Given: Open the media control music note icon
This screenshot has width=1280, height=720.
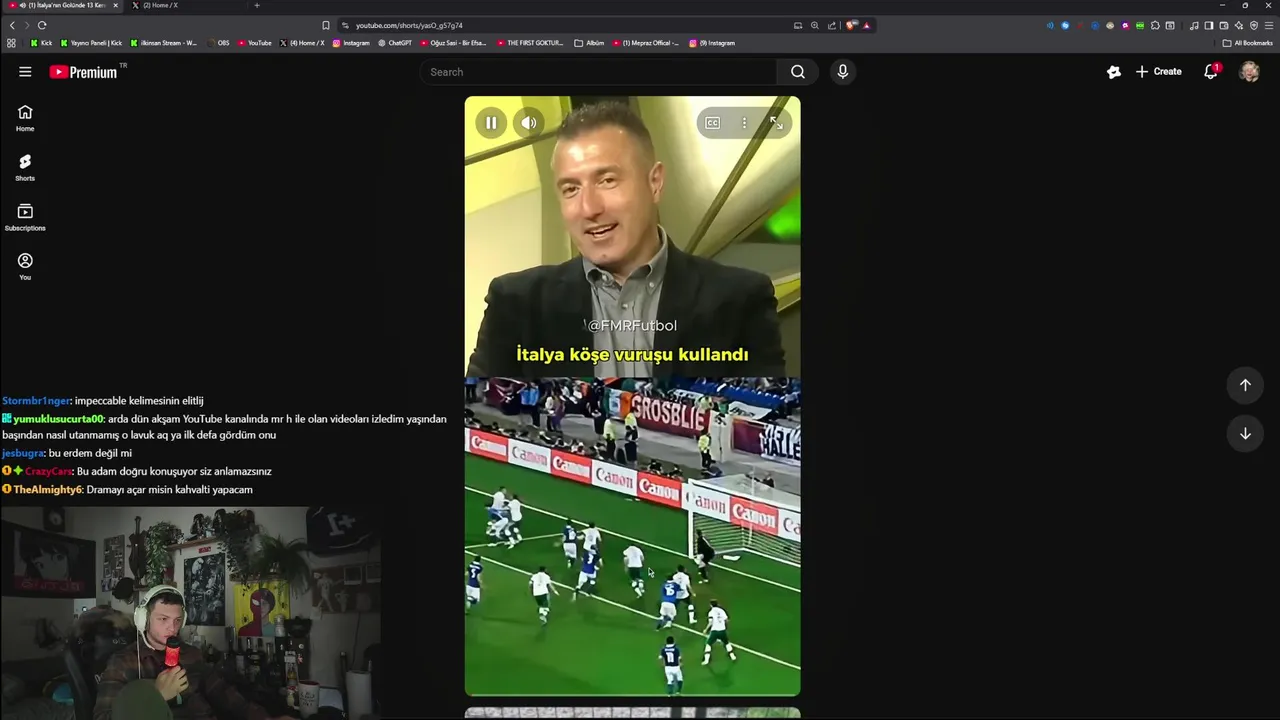Looking at the screenshot, I should click(1194, 25).
